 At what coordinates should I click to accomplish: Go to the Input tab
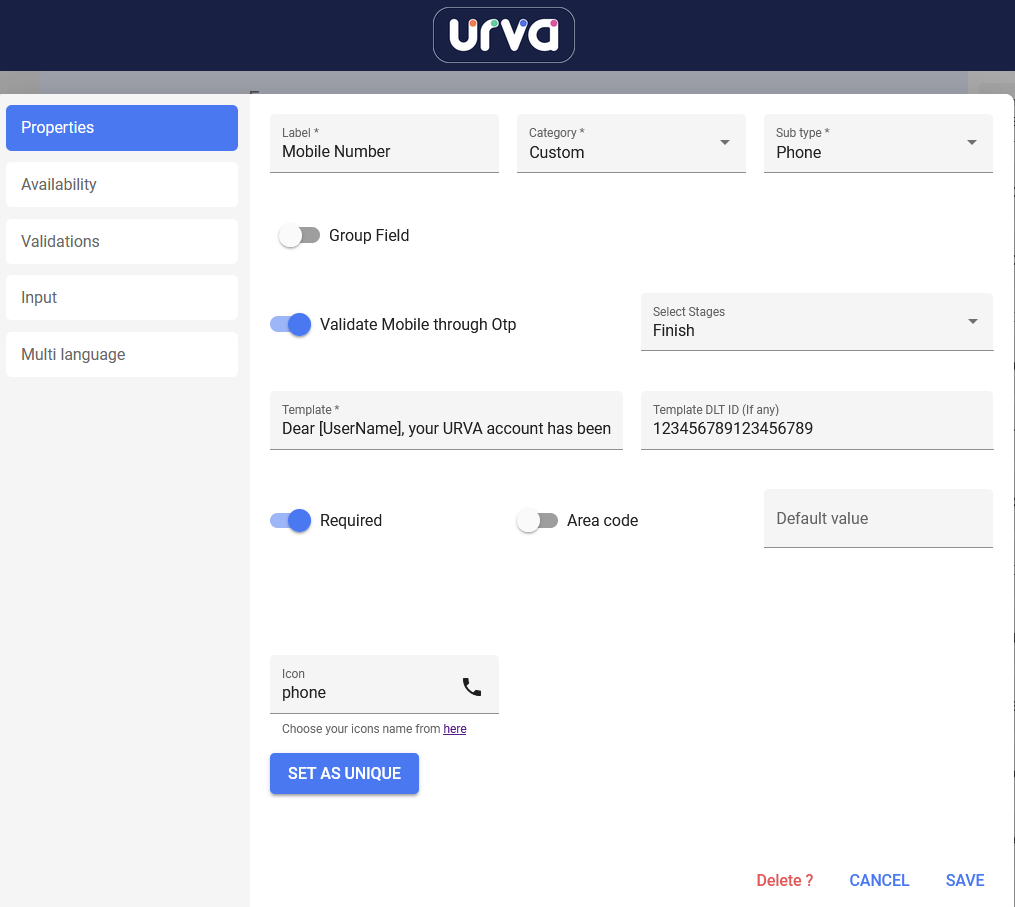click(122, 297)
